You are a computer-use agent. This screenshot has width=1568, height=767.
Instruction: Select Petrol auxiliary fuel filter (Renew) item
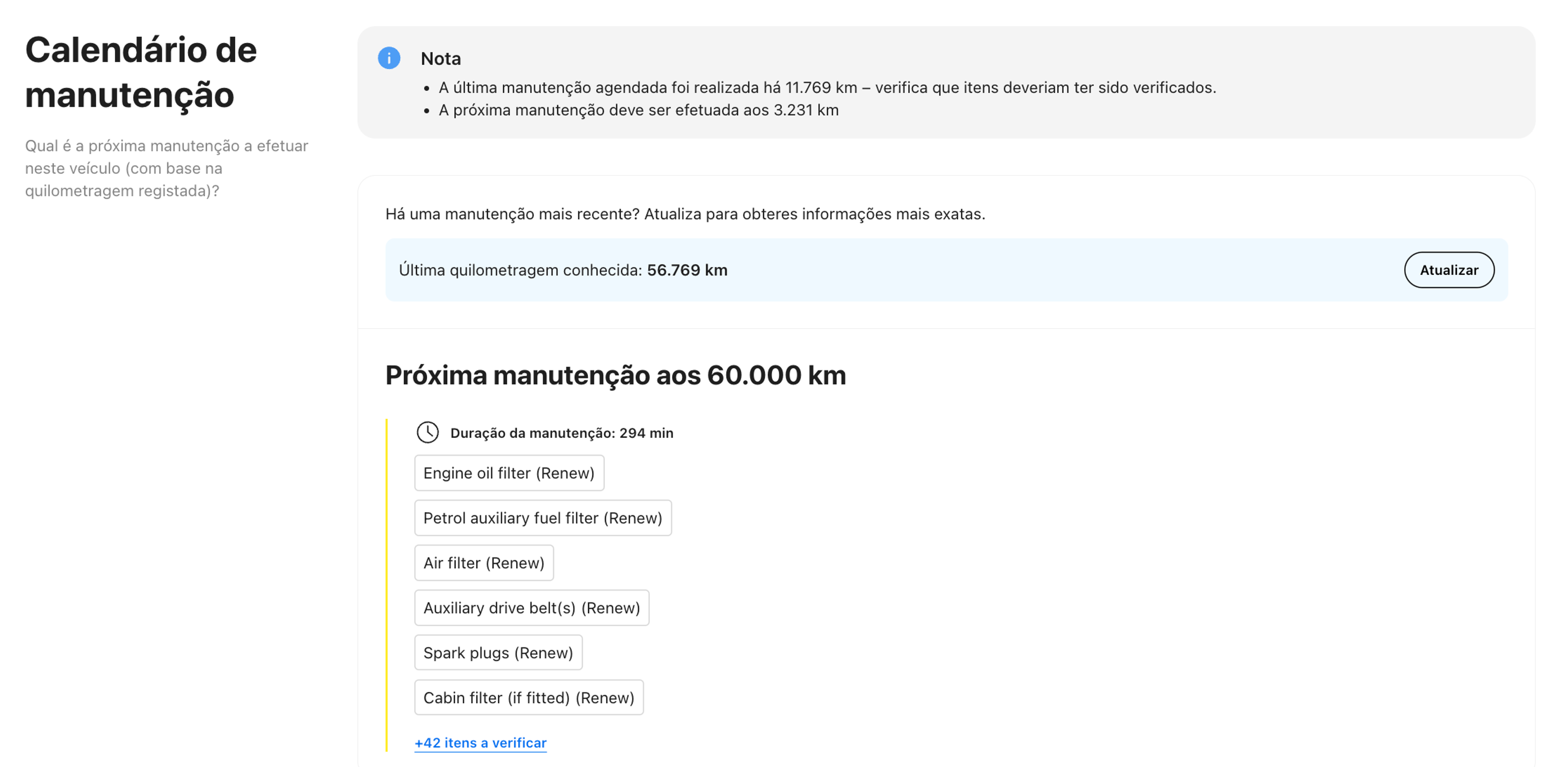[x=542, y=518]
